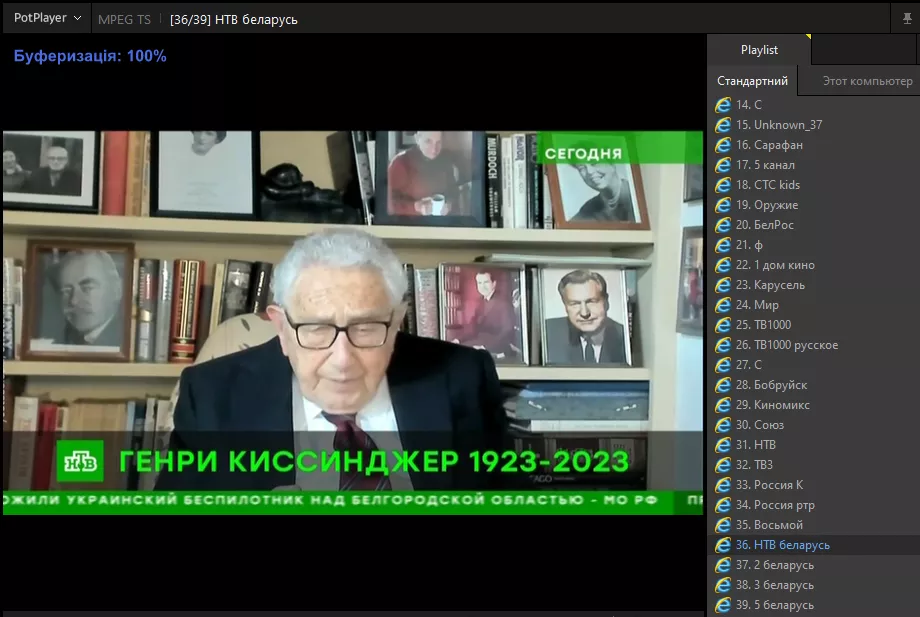Click the icon beside 23. Карусель

[723, 285]
